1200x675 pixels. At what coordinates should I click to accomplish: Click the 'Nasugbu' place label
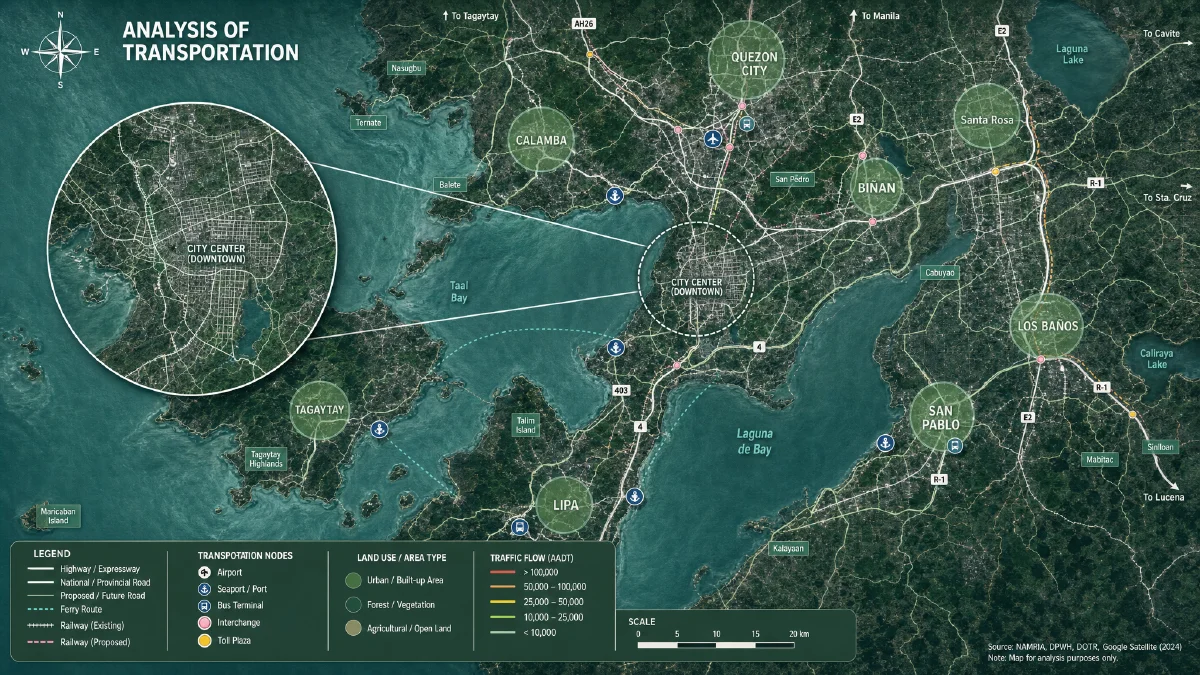[x=407, y=68]
